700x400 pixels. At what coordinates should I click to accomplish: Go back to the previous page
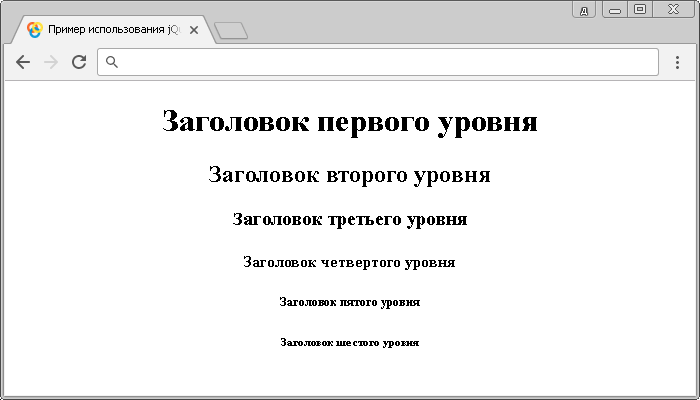point(23,62)
